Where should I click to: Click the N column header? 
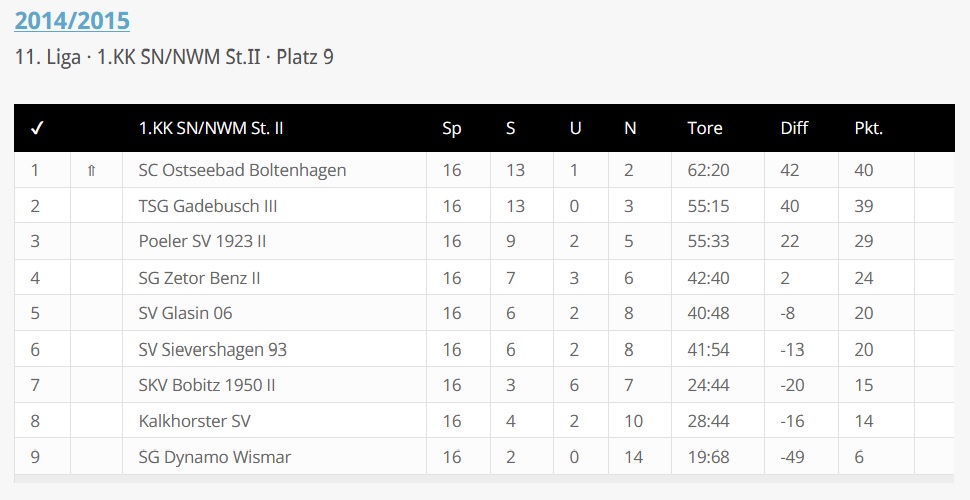pos(630,128)
